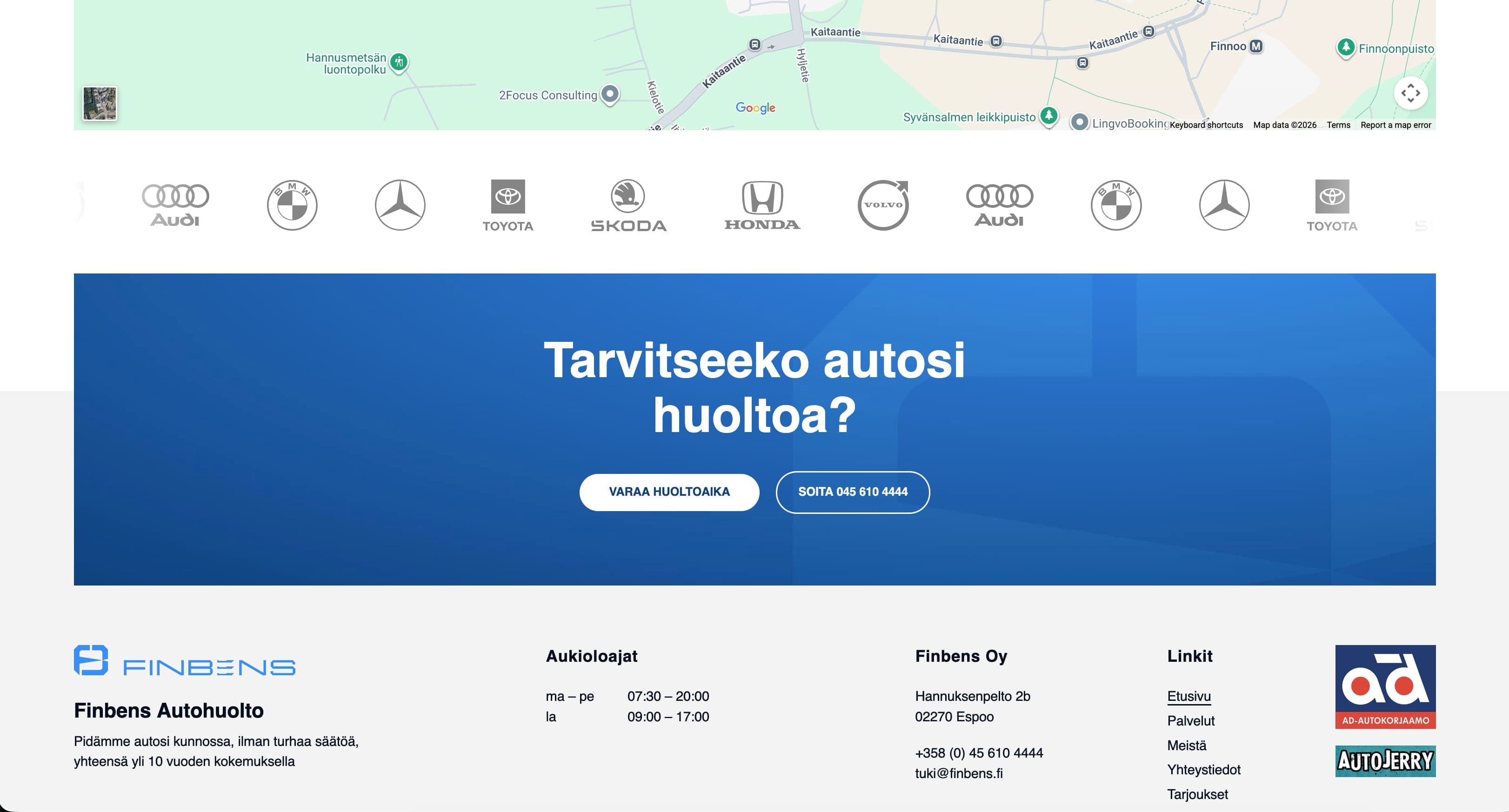Screen dimensions: 1509x812
Task: Open the AD-Autokorjaamo partner badge
Action: click(x=1385, y=686)
